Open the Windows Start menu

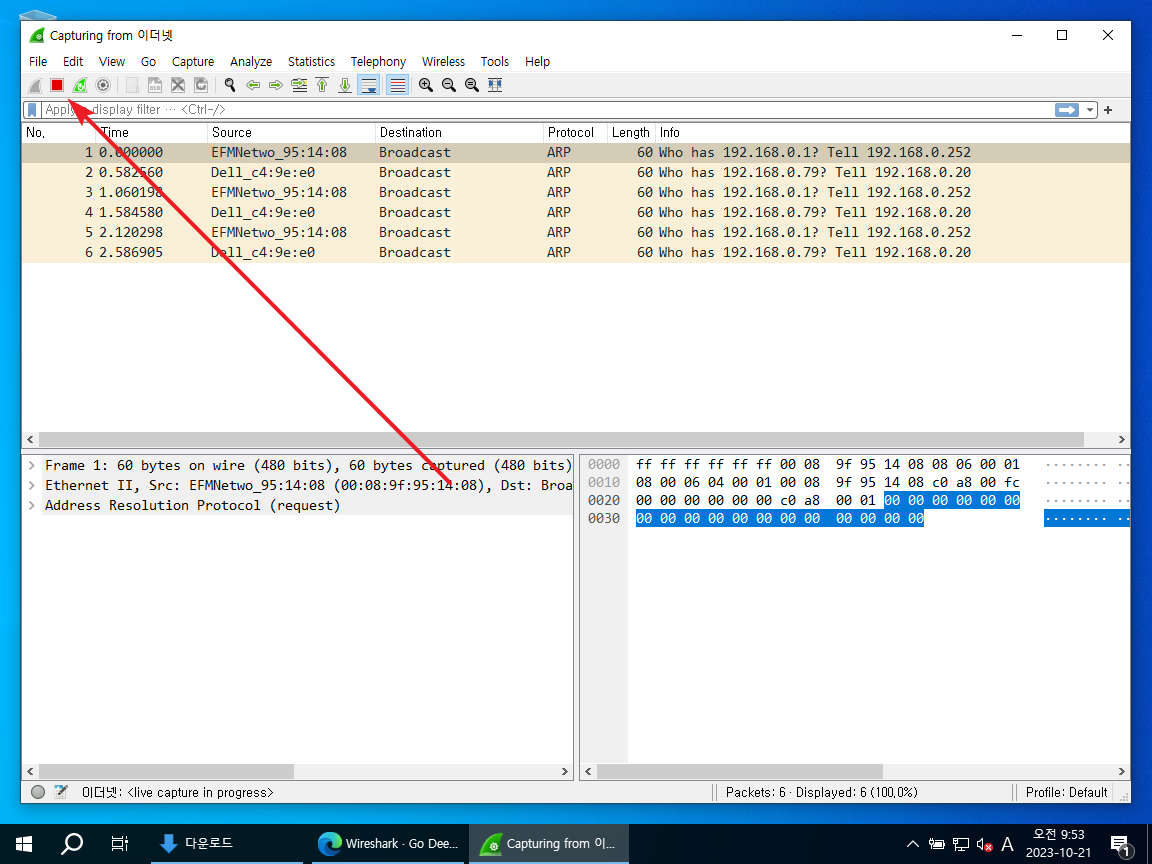click(x=24, y=843)
